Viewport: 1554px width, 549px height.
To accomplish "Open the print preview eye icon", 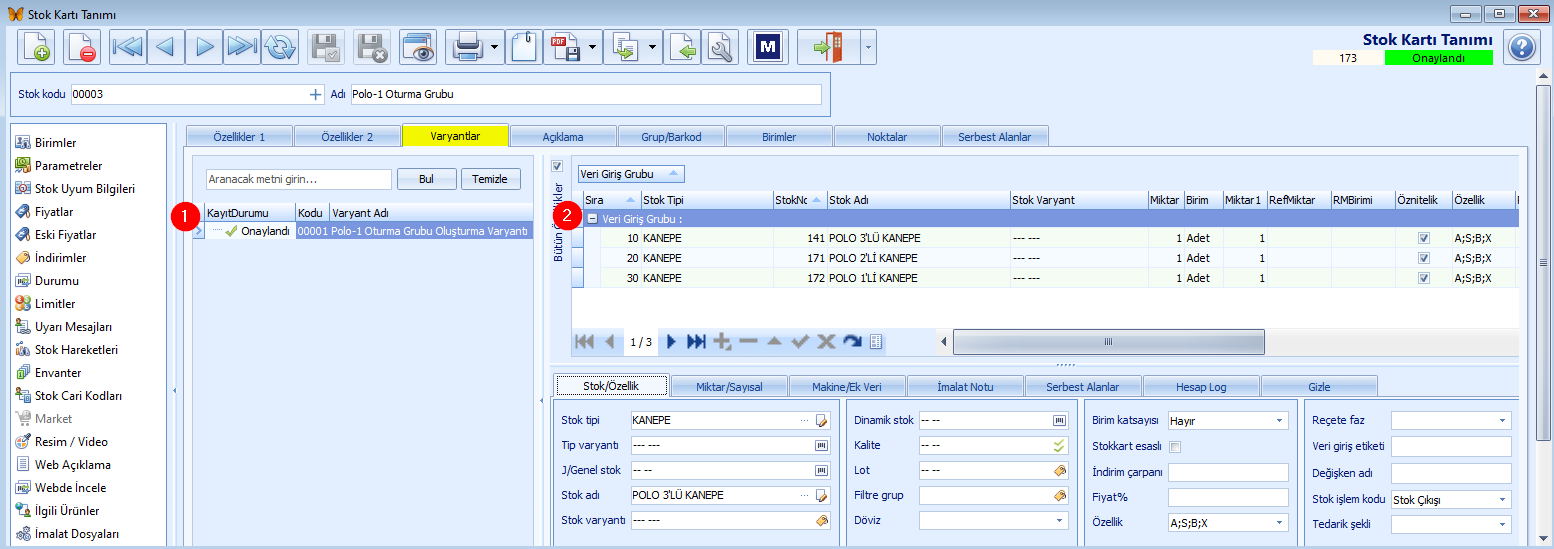I will point(418,47).
